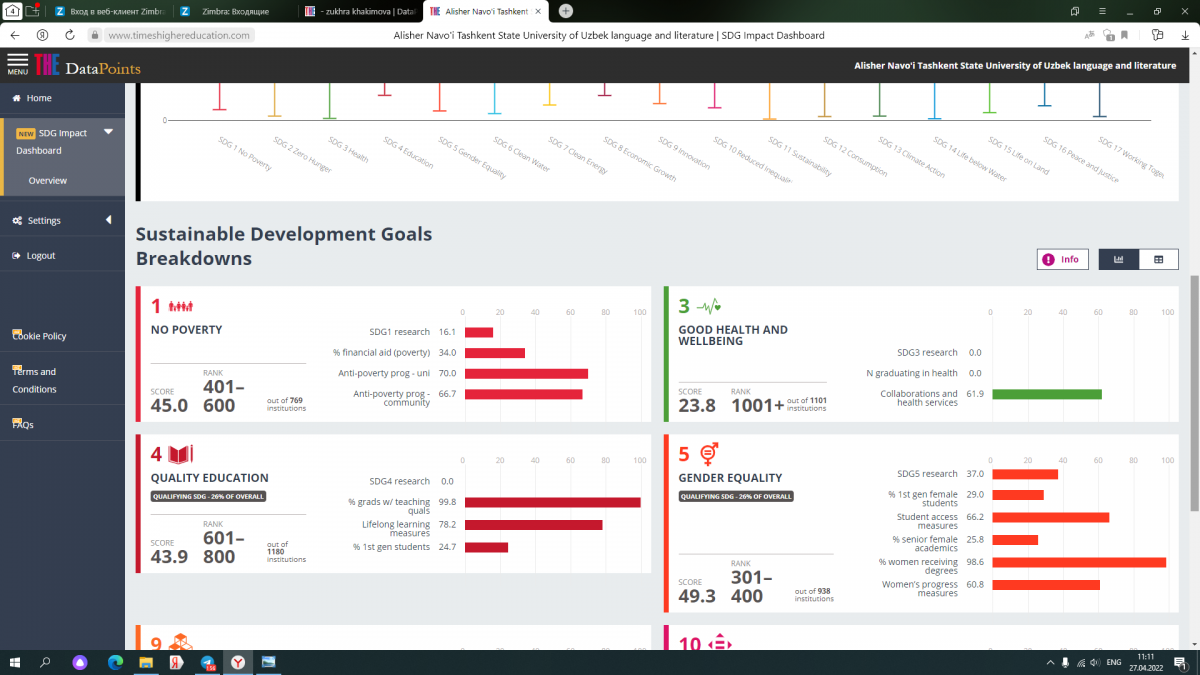Image resolution: width=1200 pixels, height=675 pixels.
Task: Click the SDG 3 heartbeat icon
Action: point(709,306)
